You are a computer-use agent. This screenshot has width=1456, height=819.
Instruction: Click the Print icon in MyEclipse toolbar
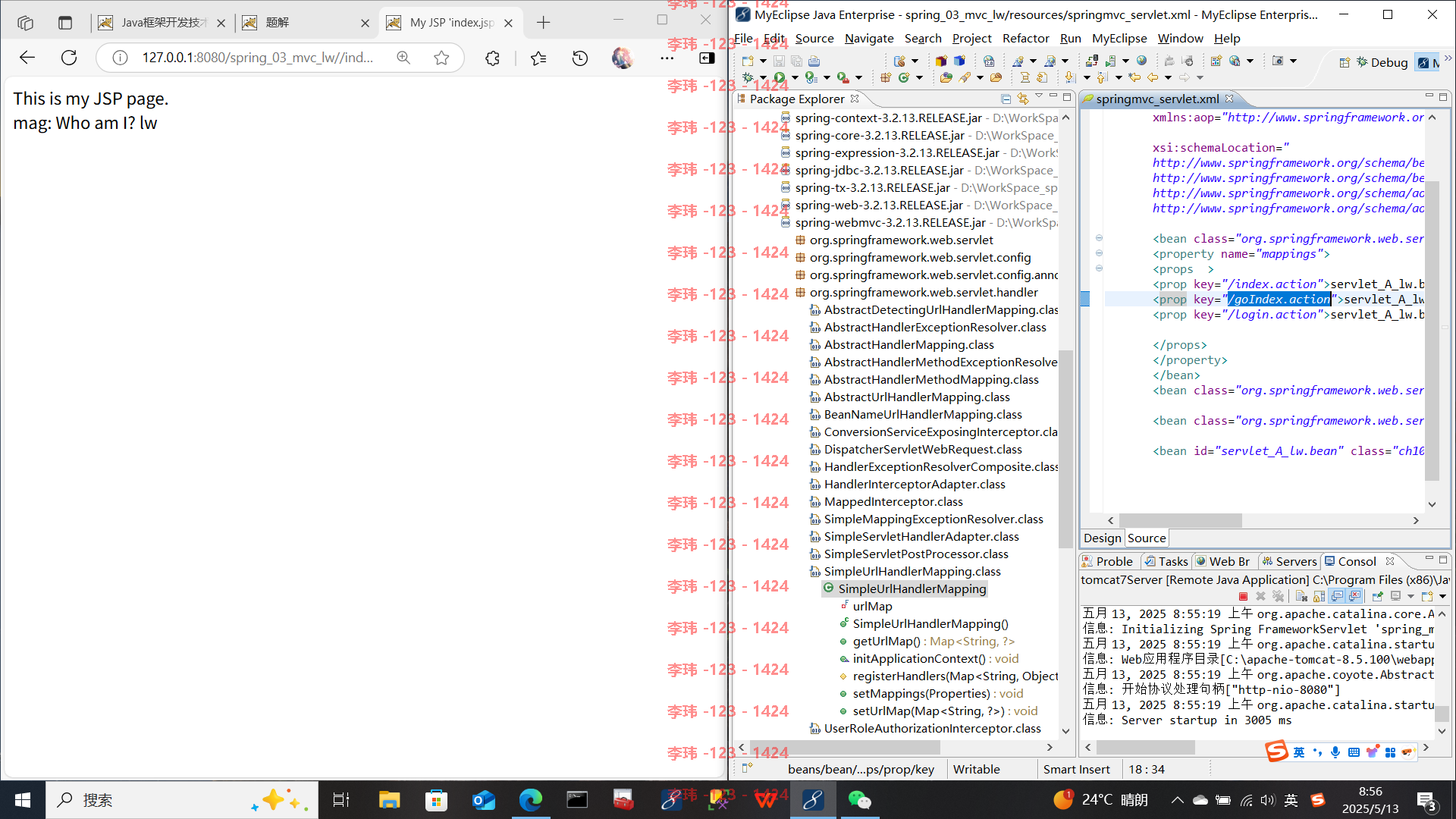814,61
